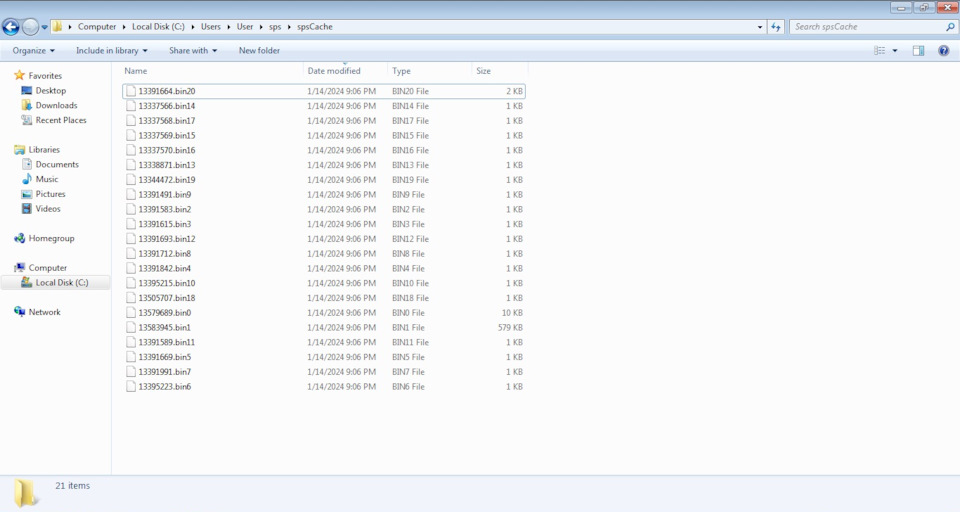Select file 13391712.bin8
This screenshot has height=512, width=960.
click(x=324, y=254)
